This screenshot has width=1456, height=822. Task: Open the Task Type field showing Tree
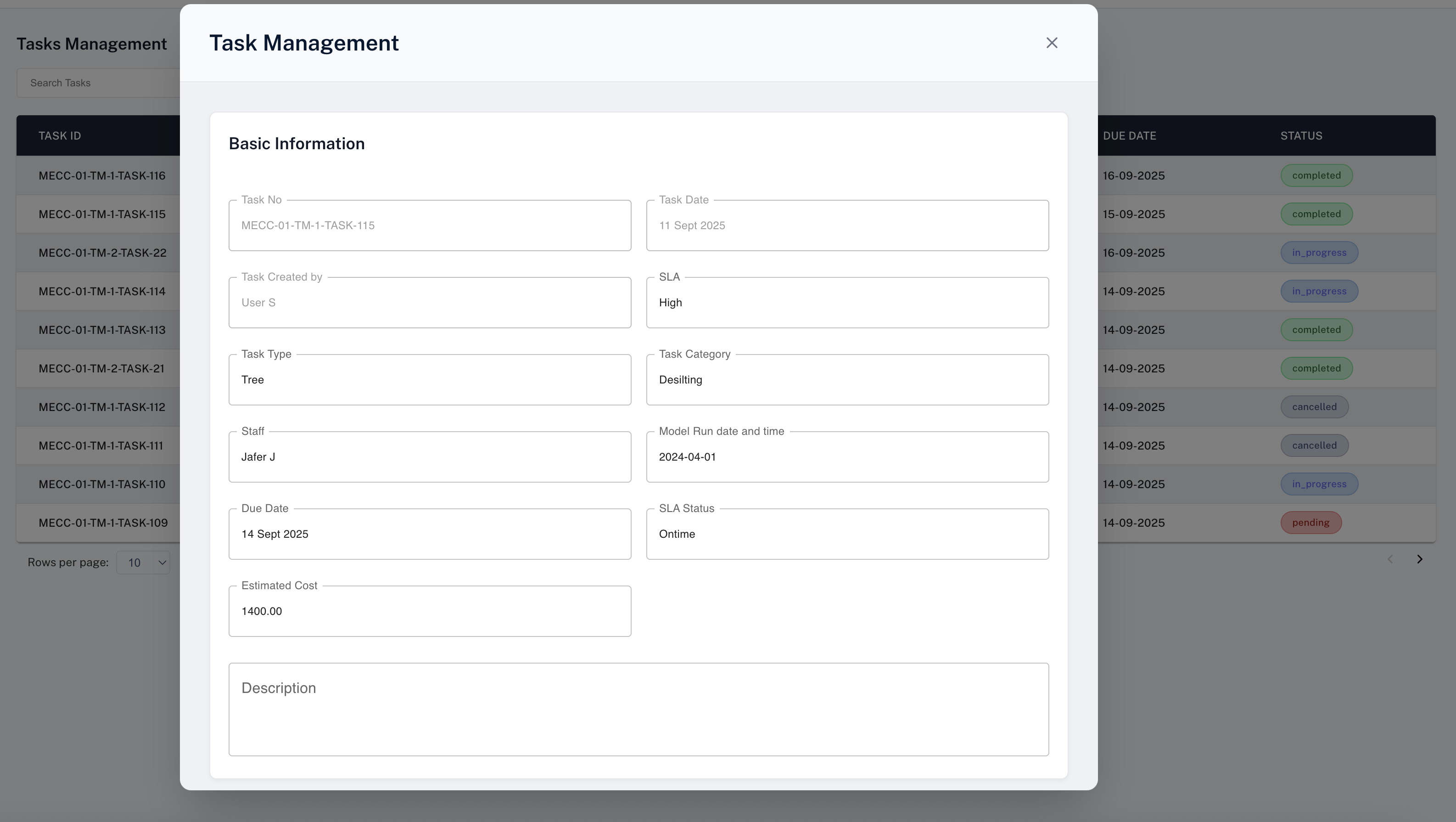click(430, 380)
